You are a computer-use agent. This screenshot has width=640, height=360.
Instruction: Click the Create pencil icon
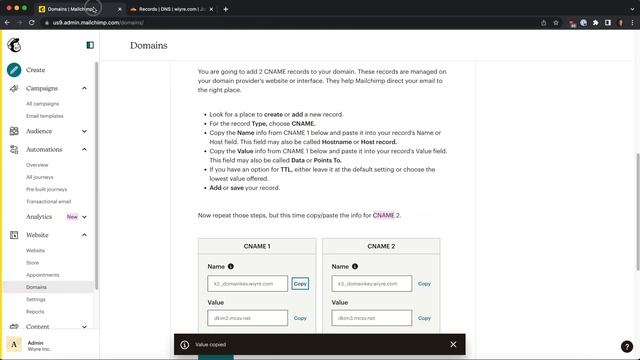(14, 70)
